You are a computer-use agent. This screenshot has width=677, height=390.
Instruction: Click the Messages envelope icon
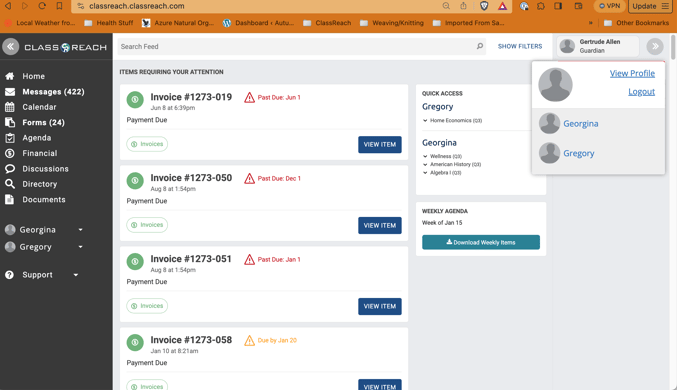[9, 92]
